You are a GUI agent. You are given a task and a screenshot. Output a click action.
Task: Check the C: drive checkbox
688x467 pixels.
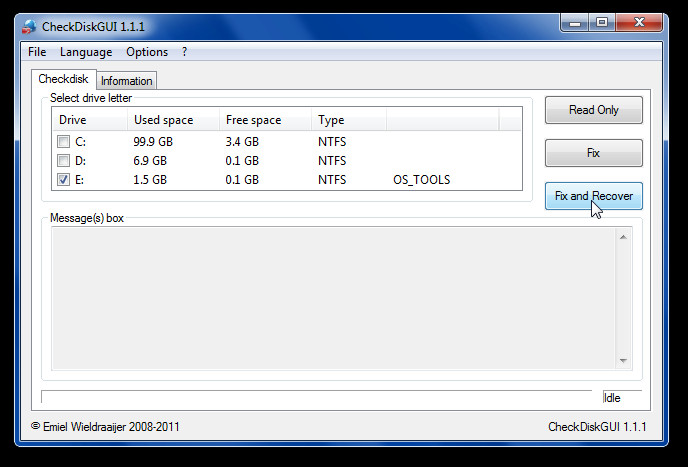click(x=63, y=141)
